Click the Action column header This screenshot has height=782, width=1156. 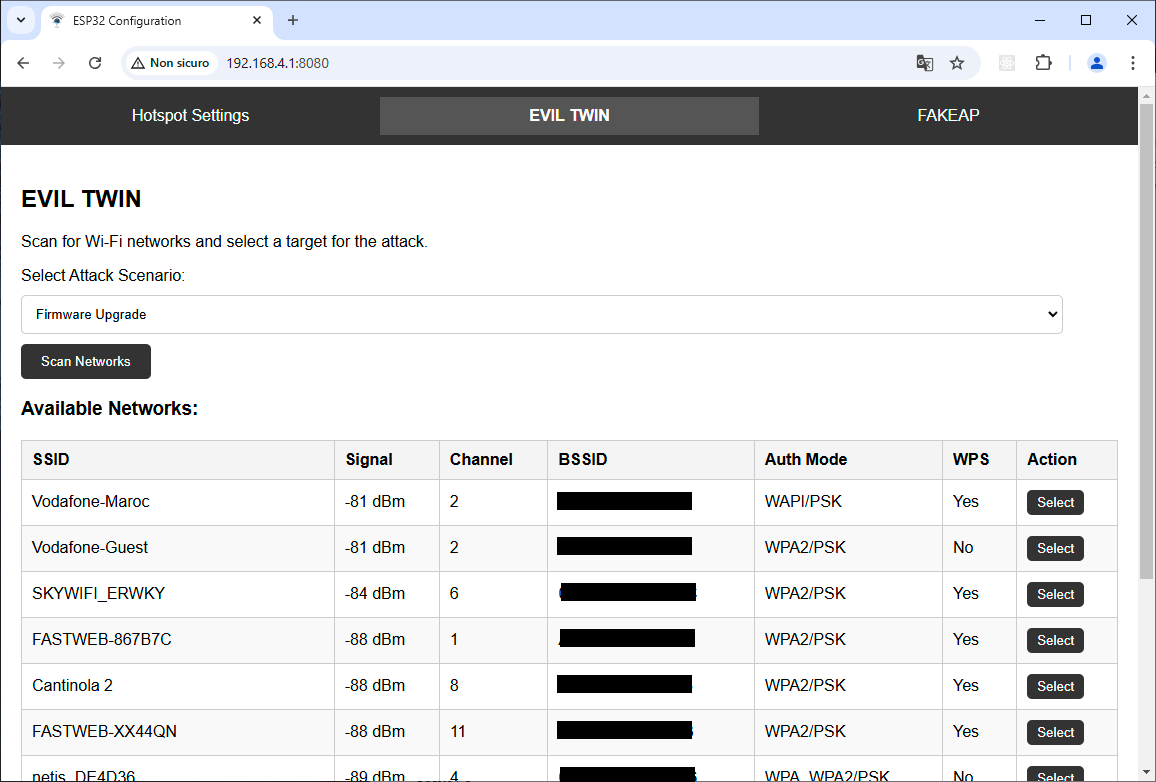click(1067, 460)
